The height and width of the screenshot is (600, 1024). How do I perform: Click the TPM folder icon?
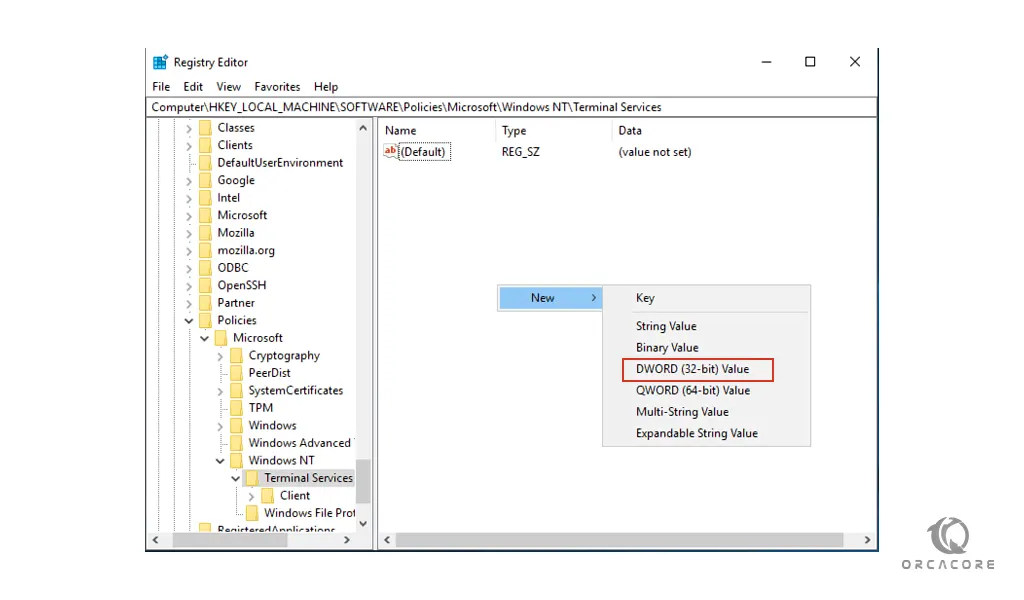[236, 408]
